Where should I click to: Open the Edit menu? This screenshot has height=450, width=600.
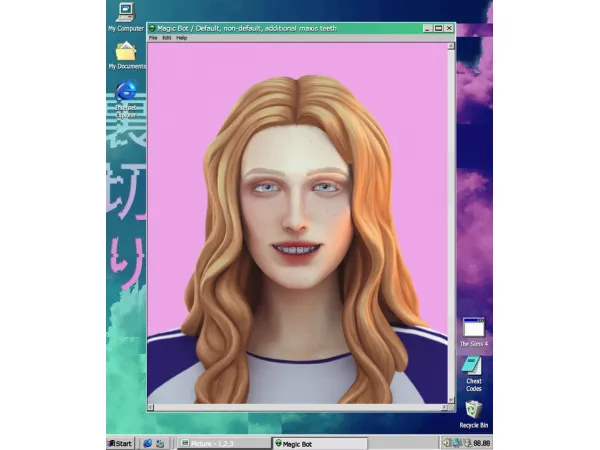(x=166, y=38)
